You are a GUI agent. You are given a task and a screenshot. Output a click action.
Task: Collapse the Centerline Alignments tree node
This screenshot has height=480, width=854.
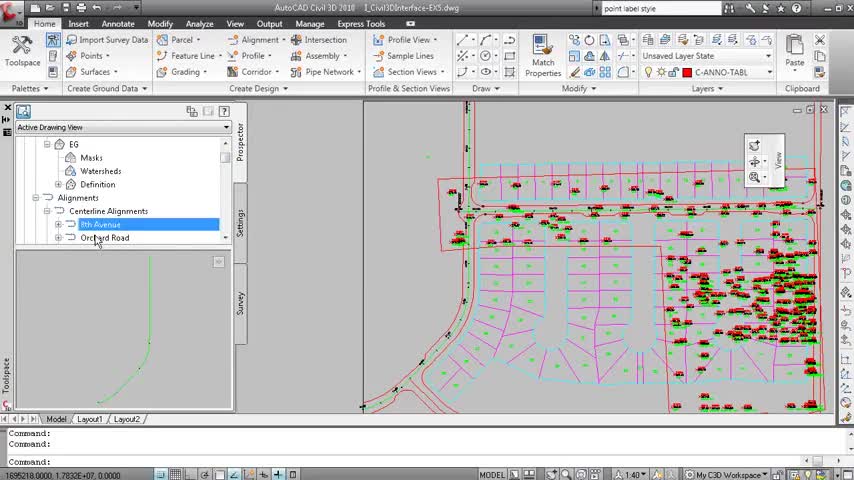47,211
